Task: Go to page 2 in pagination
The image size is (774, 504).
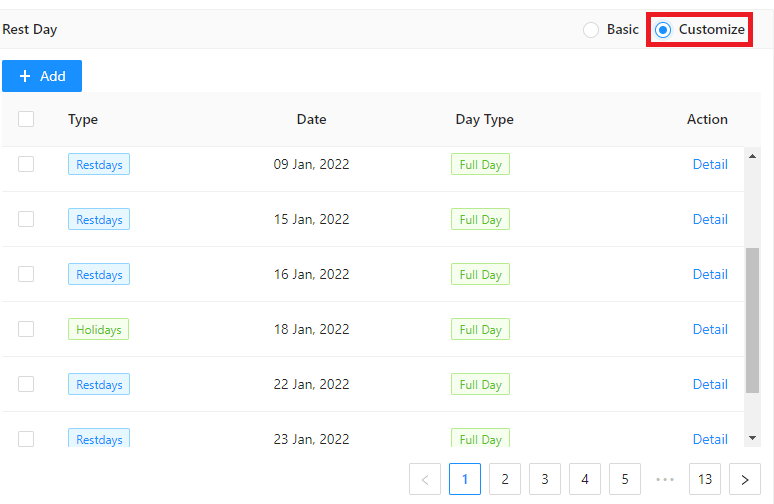Action: tap(505, 480)
